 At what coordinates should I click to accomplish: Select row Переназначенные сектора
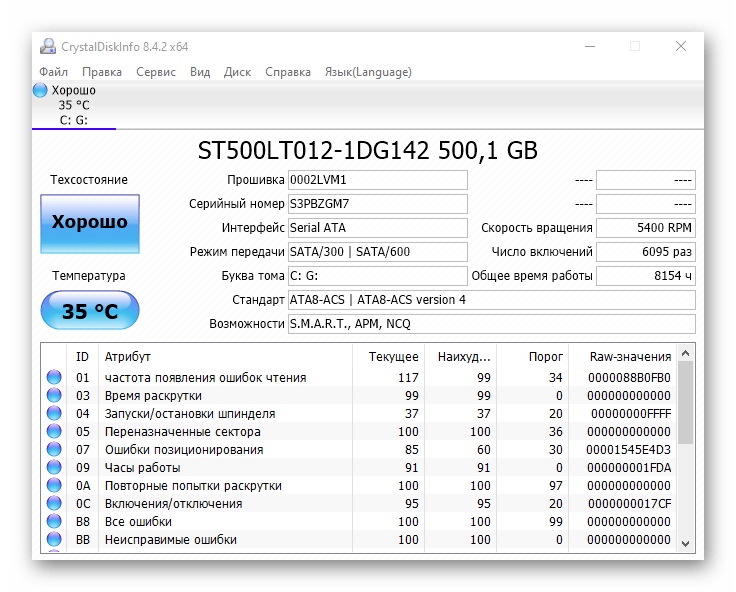coord(359,431)
